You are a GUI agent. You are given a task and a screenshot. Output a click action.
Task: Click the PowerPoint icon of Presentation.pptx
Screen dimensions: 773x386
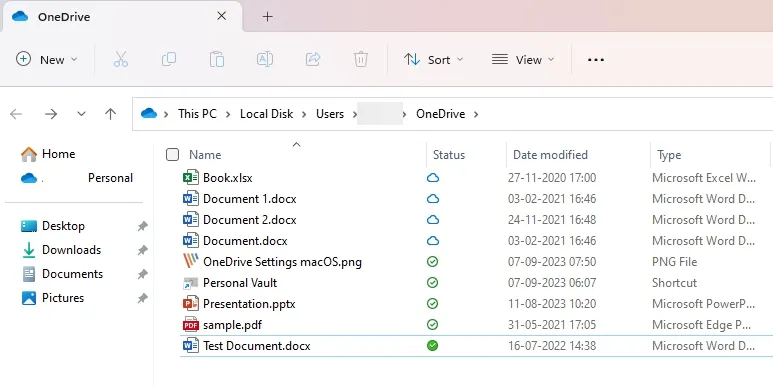(191, 304)
